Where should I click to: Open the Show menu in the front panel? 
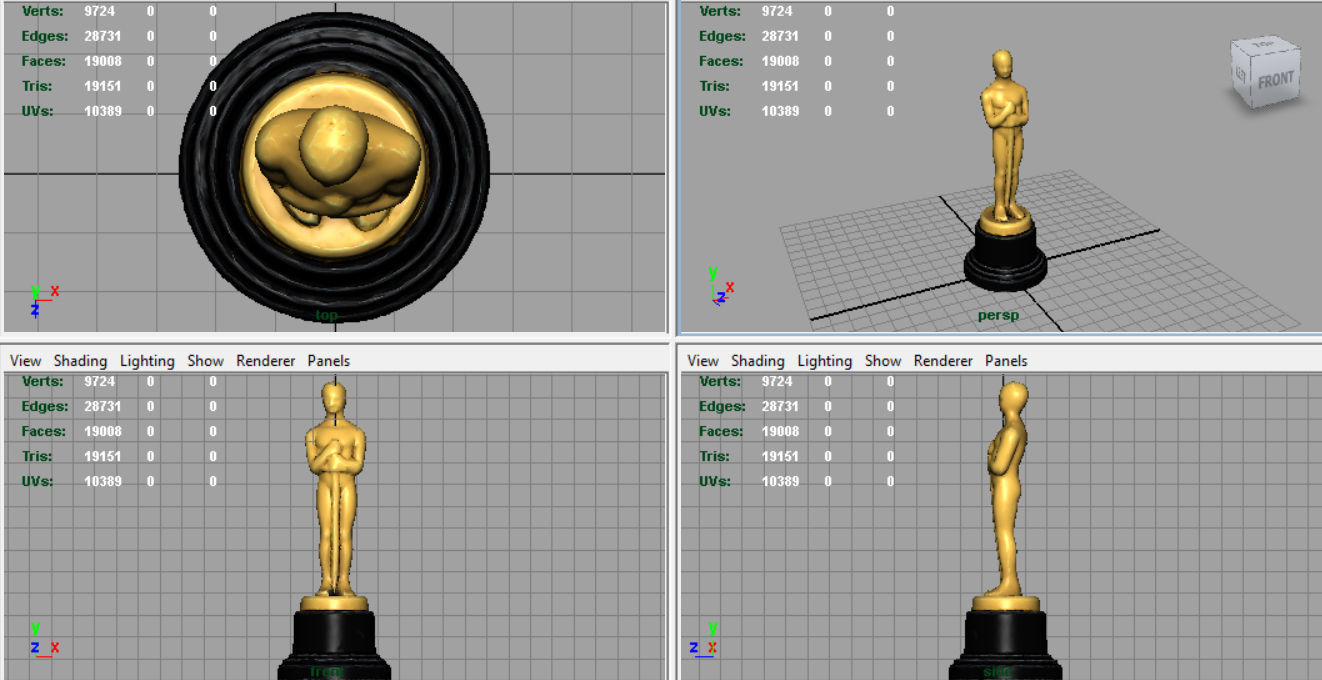(x=205, y=361)
